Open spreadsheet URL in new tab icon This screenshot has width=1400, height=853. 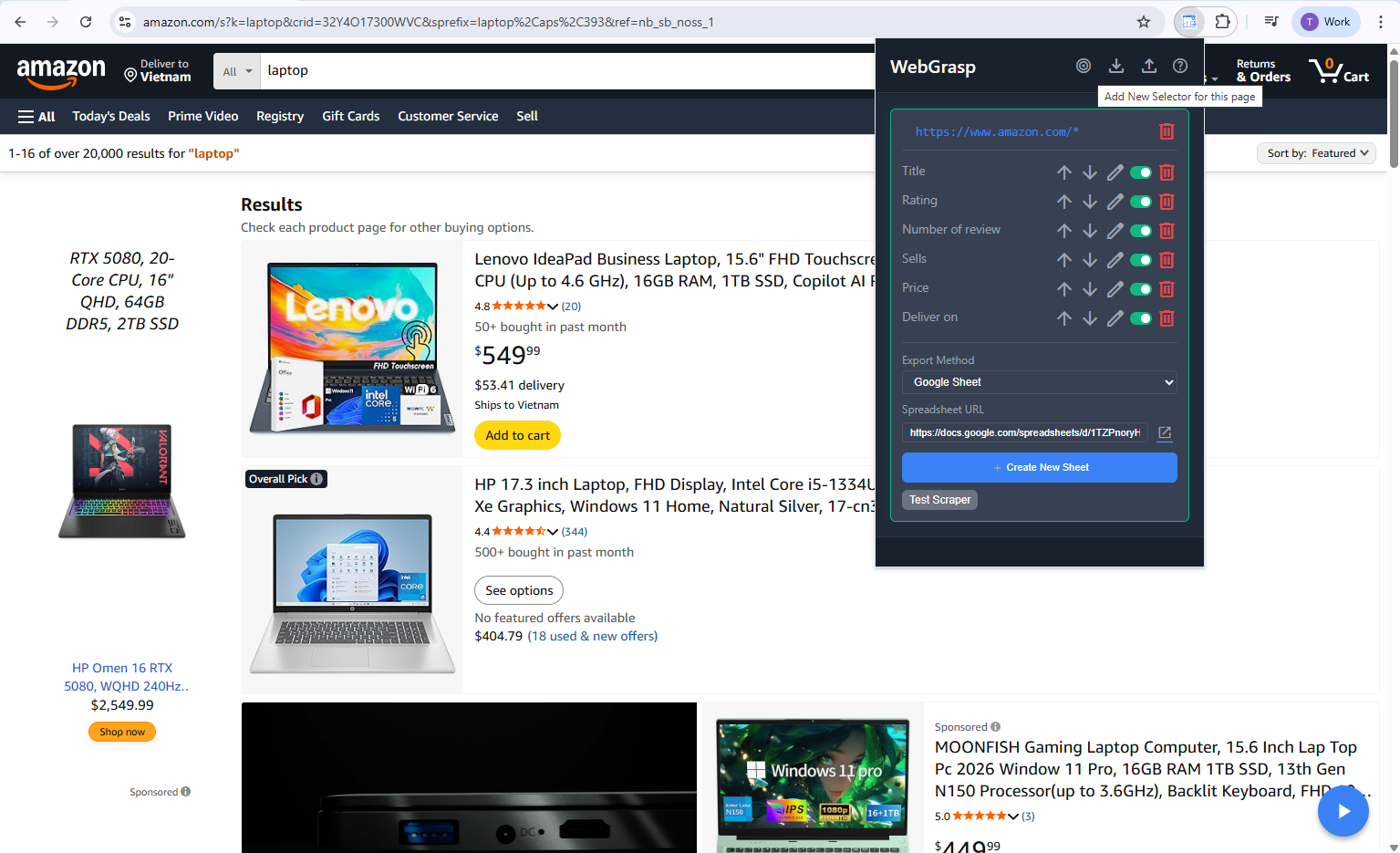[x=1165, y=433]
